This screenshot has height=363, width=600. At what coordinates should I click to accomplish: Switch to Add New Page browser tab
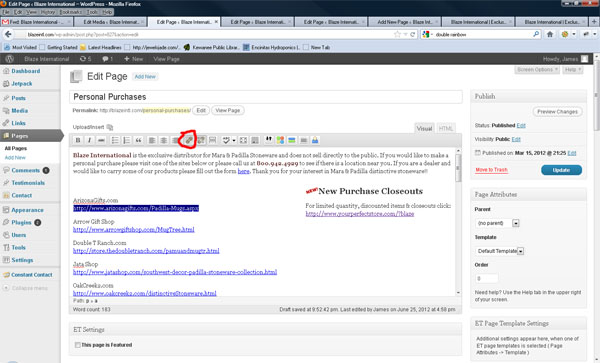404,22
